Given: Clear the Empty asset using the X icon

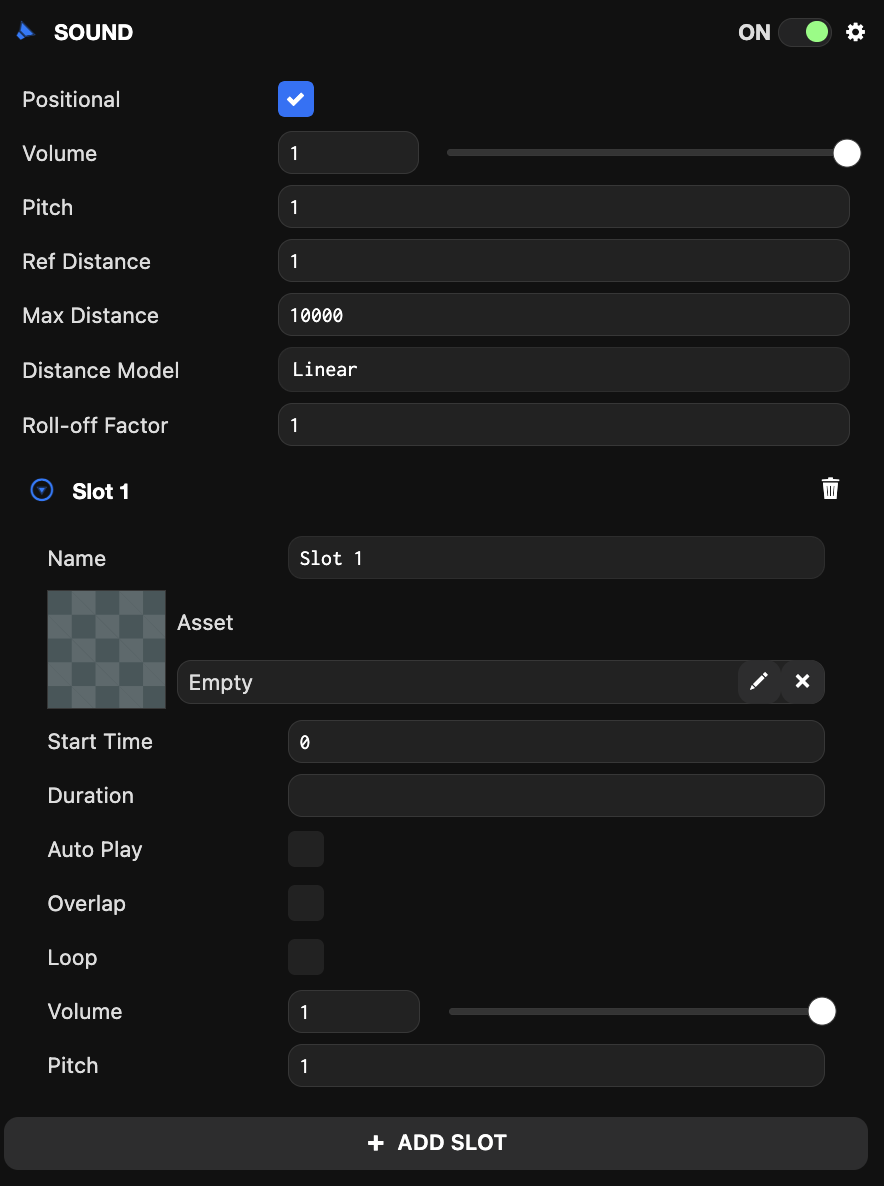Looking at the screenshot, I should tap(802, 681).
